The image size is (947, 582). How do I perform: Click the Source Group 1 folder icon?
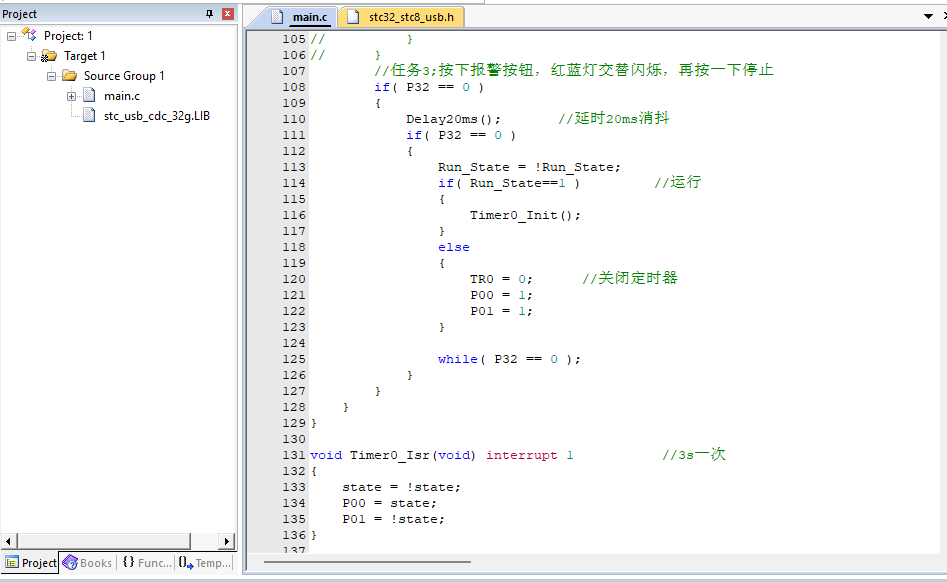coord(69,75)
